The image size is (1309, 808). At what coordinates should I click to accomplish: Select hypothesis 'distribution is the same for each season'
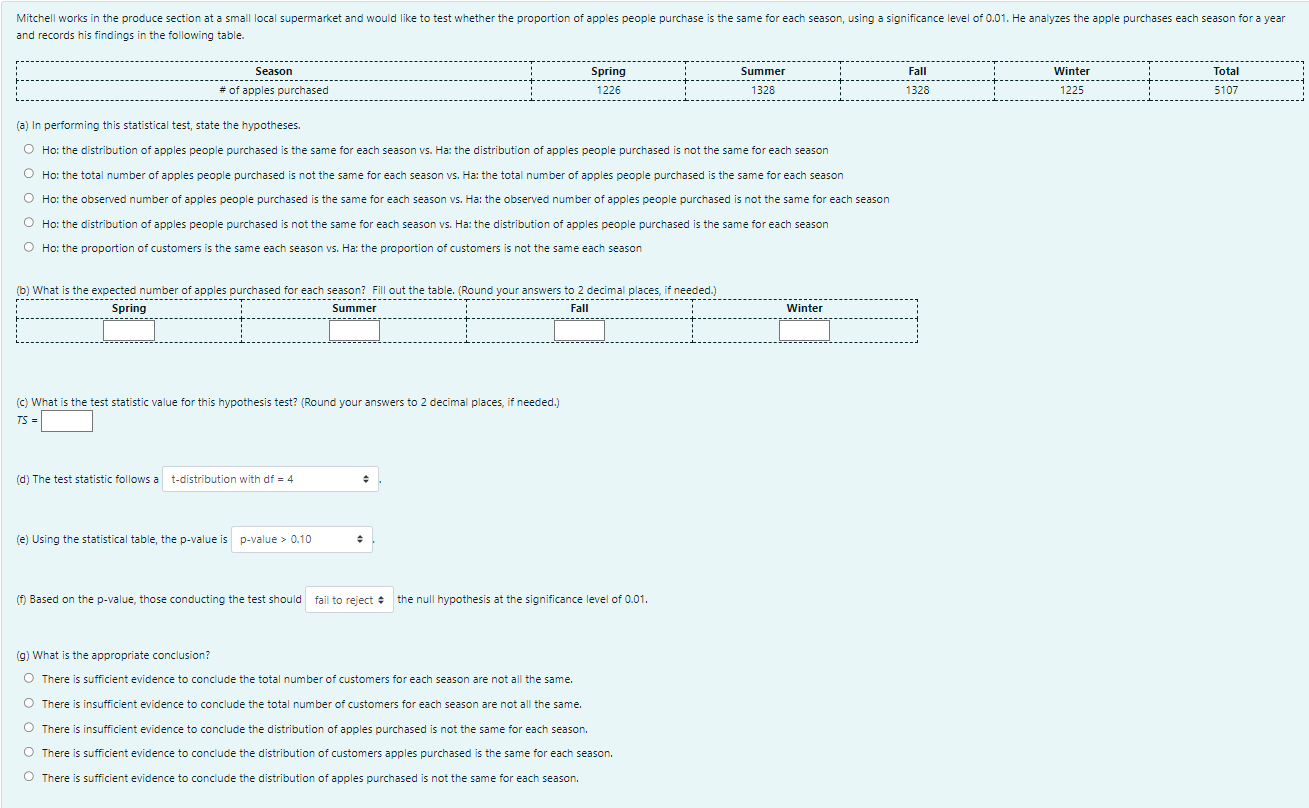click(x=30, y=150)
